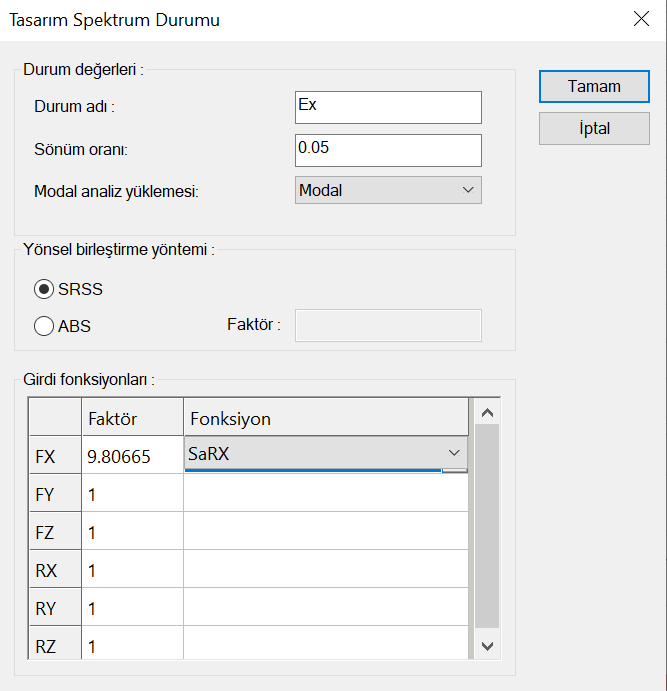The width and height of the screenshot is (667, 691).
Task: Click the Tamam button
Action: [594, 86]
